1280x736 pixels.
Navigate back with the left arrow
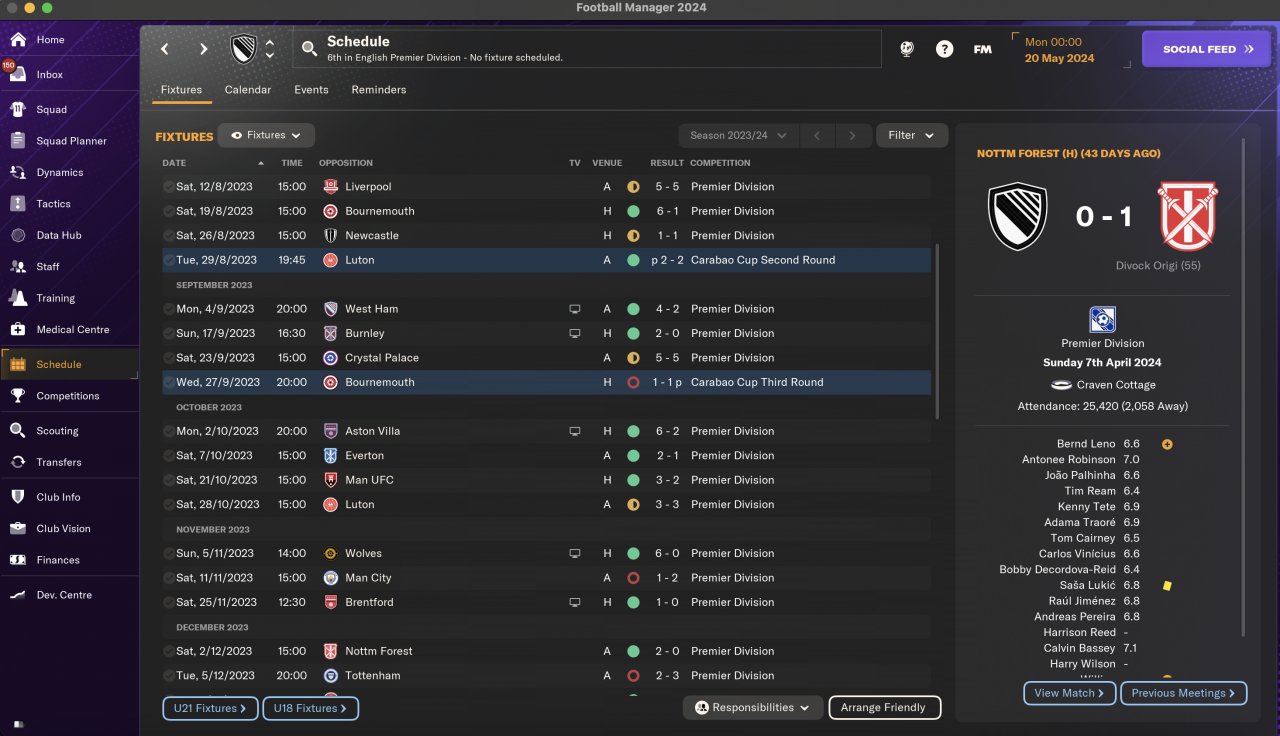coord(165,49)
